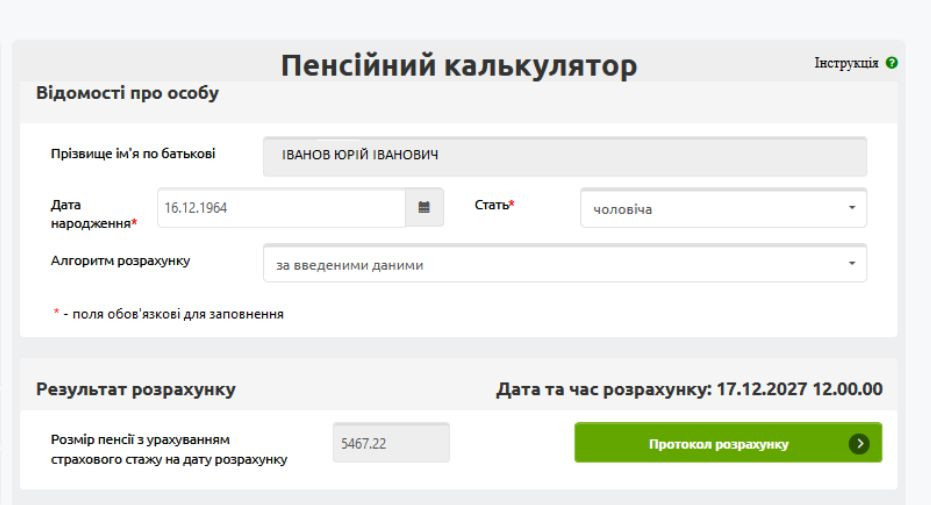
Task: Click the pension amount field 5467.22
Action: coord(390,443)
